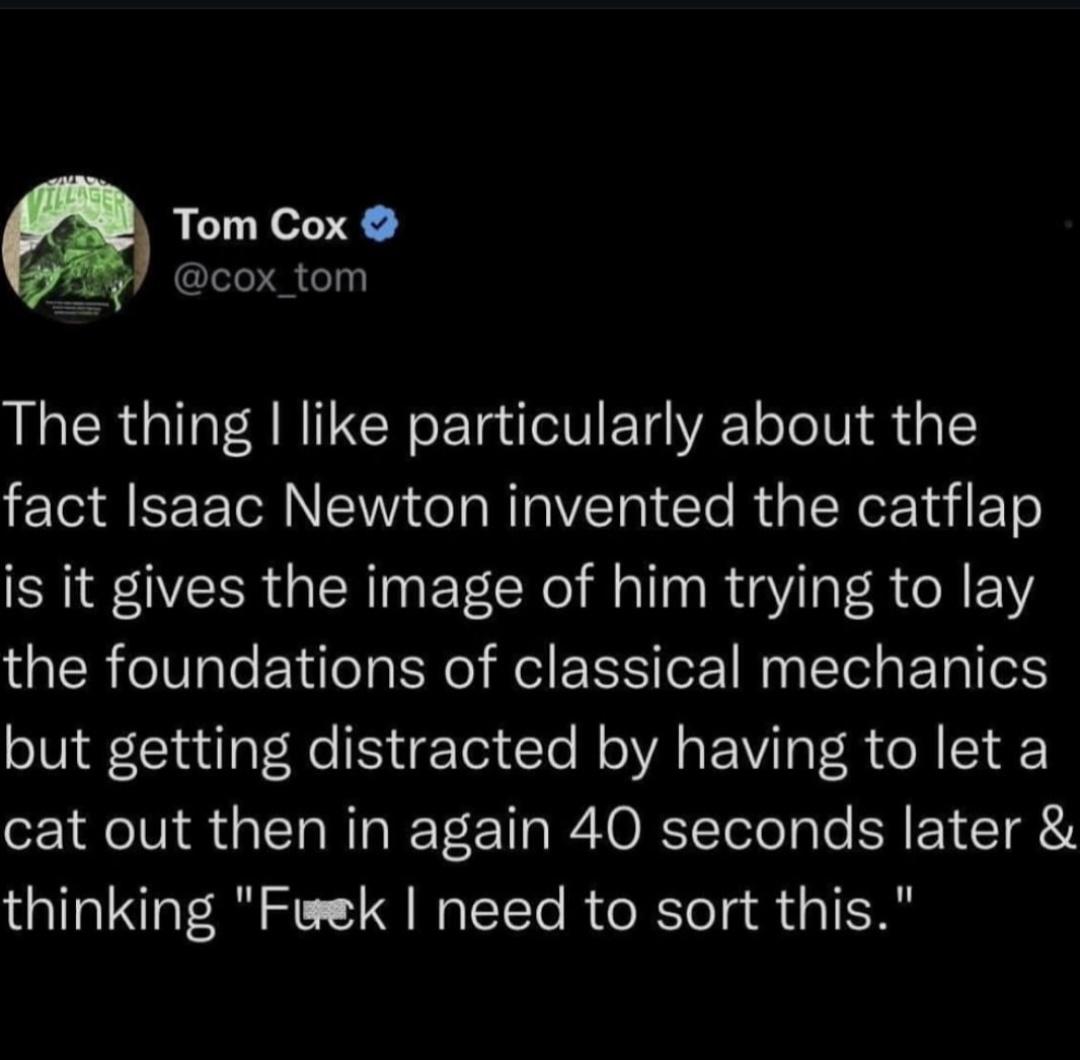1080x1060 pixels.
Task: Open the Tom Cox display name
Action: pyautogui.click(x=261, y=228)
